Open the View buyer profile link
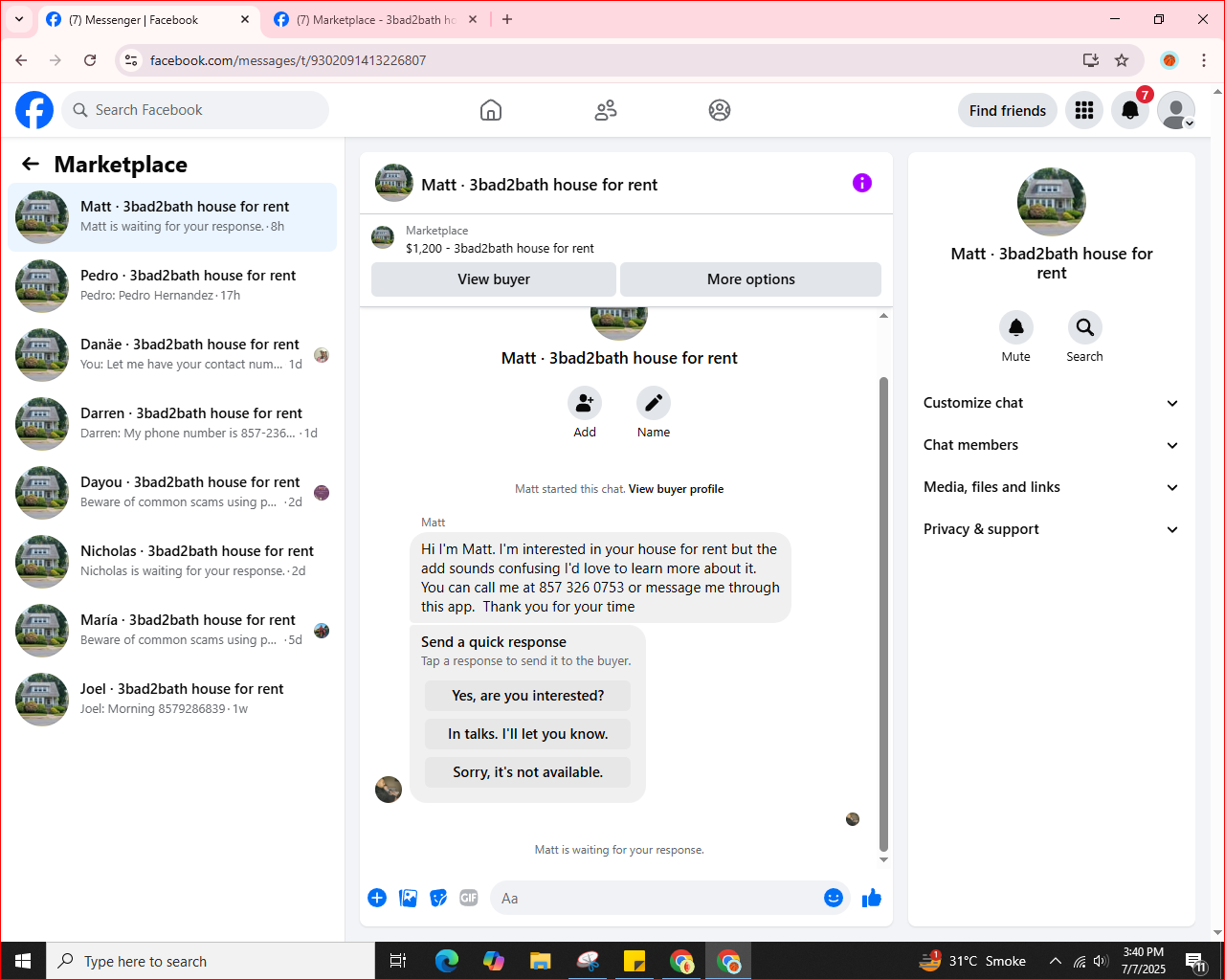The image size is (1225, 980). tap(676, 489)
